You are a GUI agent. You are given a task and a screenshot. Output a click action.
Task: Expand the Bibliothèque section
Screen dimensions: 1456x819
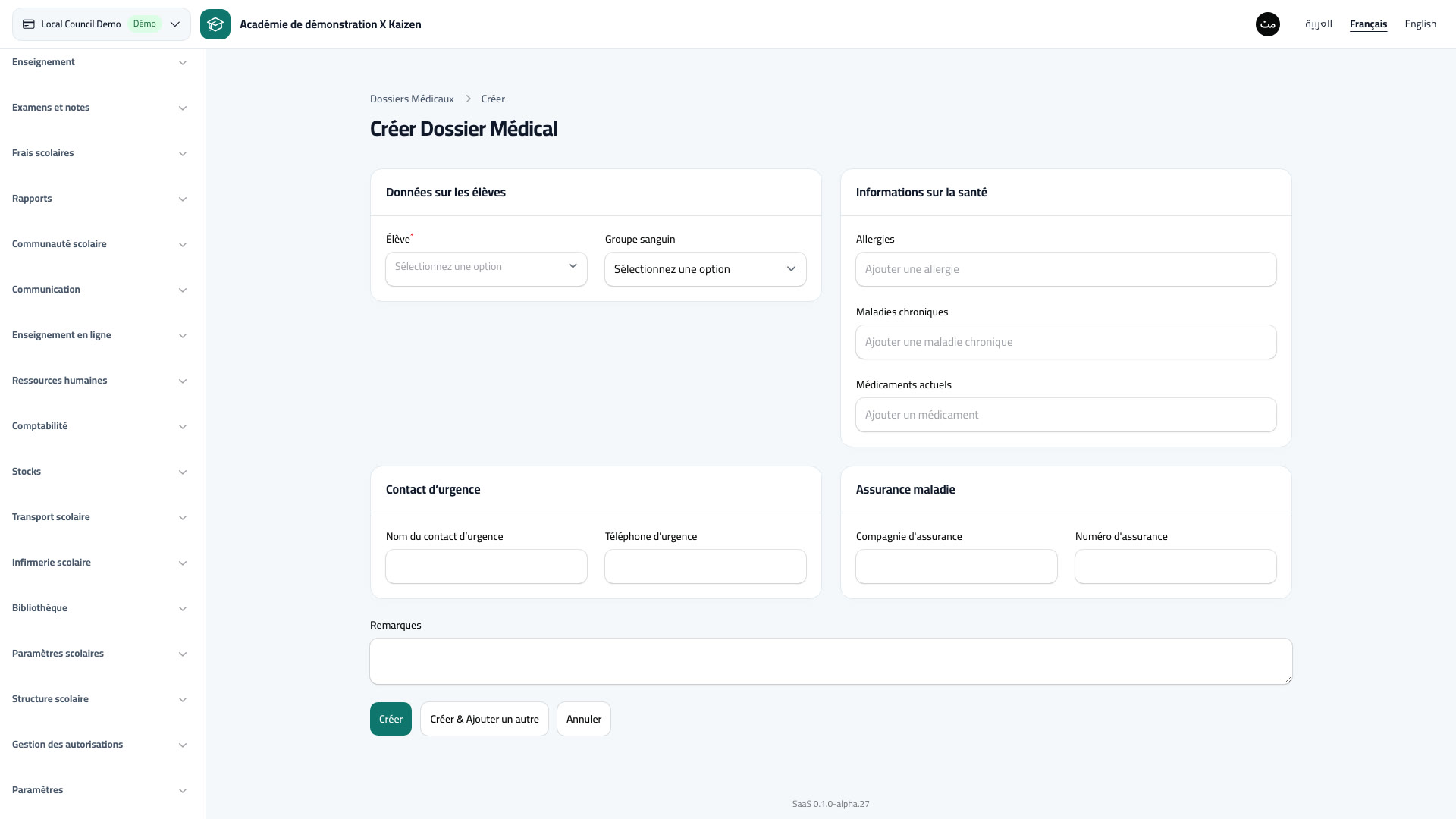[x=99, y=608]
